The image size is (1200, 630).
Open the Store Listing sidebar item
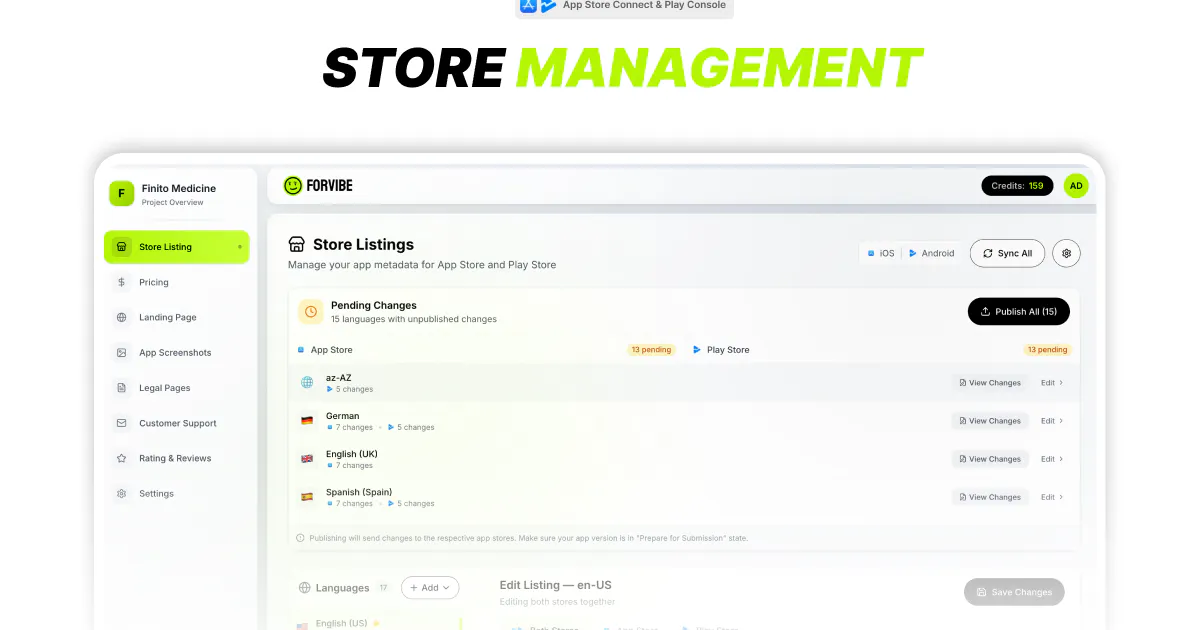coord(176,247)
